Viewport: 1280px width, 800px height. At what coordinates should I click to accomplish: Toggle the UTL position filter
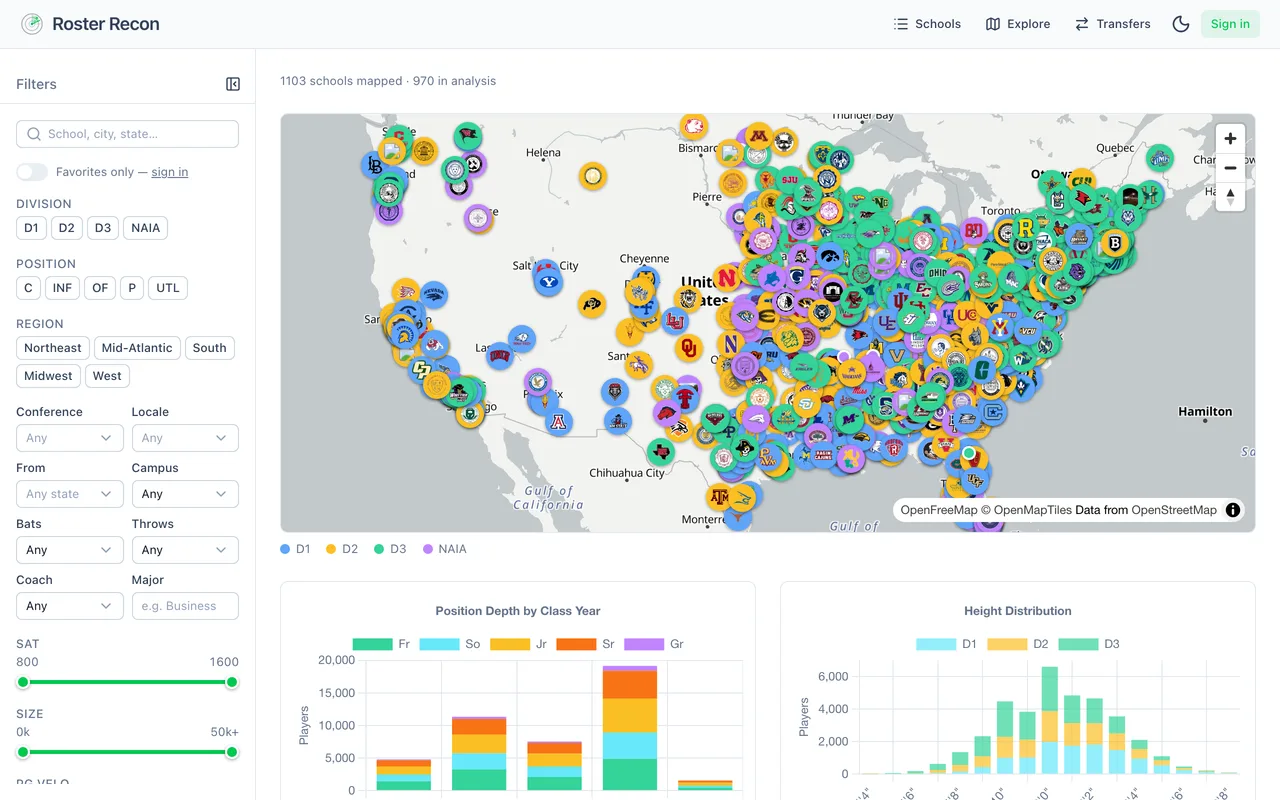(168, 288)
